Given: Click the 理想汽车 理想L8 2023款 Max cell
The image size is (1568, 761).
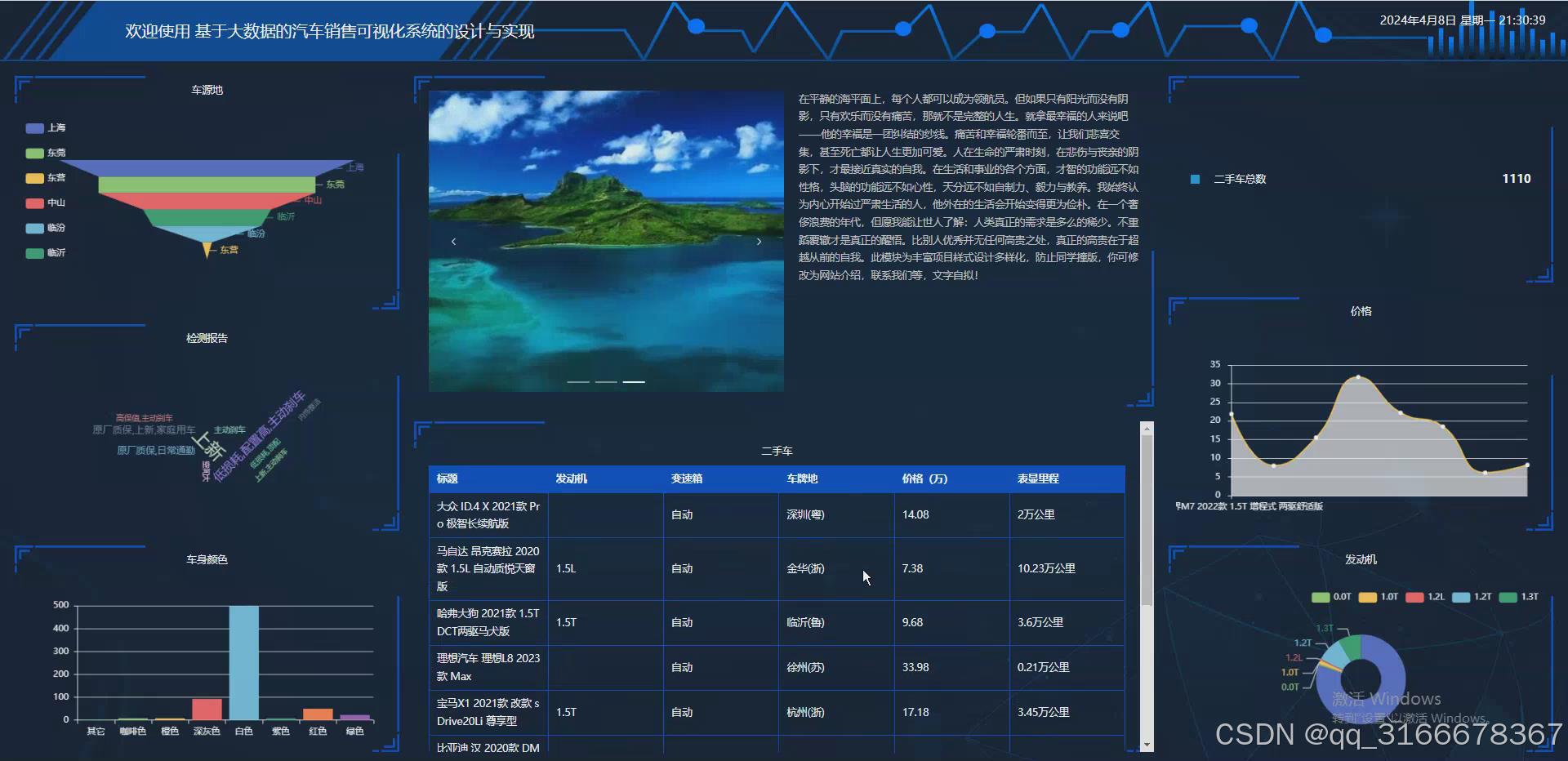Looking at the screenshot, I should (488, 667).
